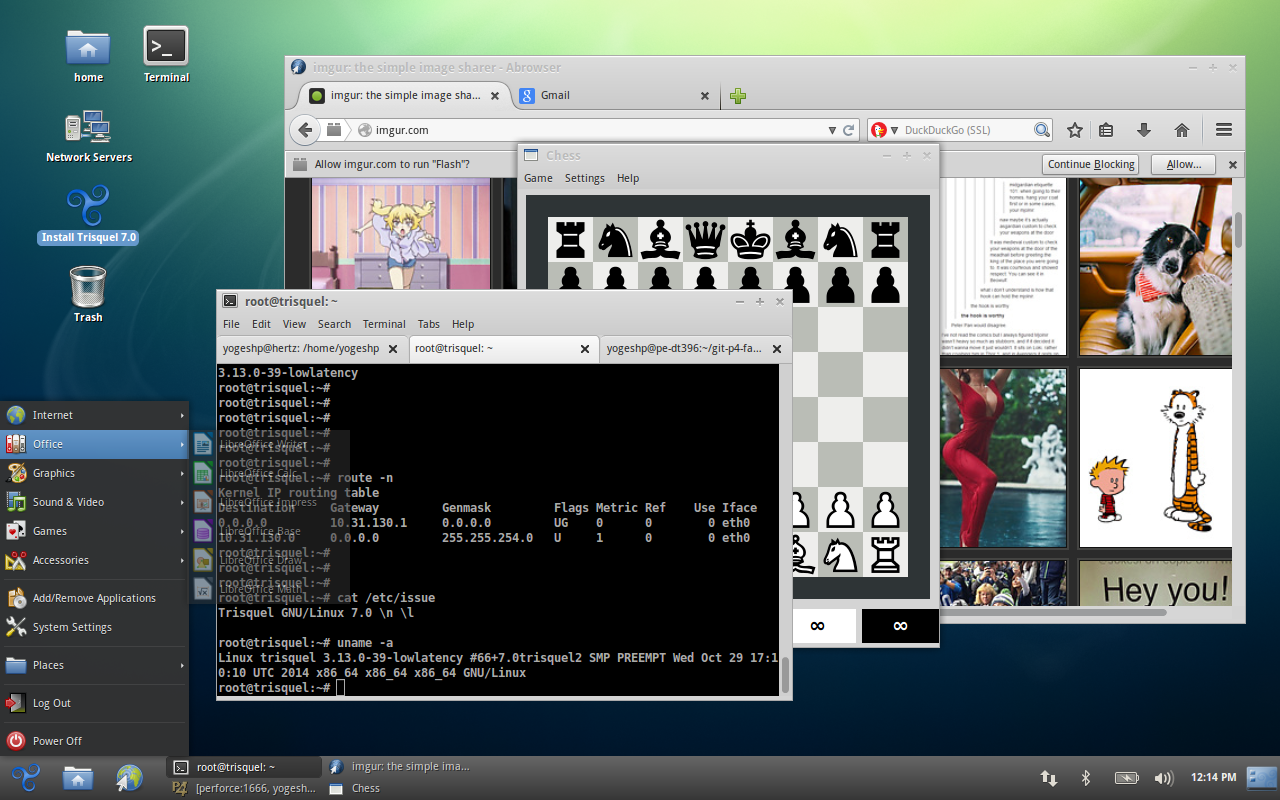Expand the Internet submenu arrow
Screen dimensions: 1280x800
tap(182, 415)
